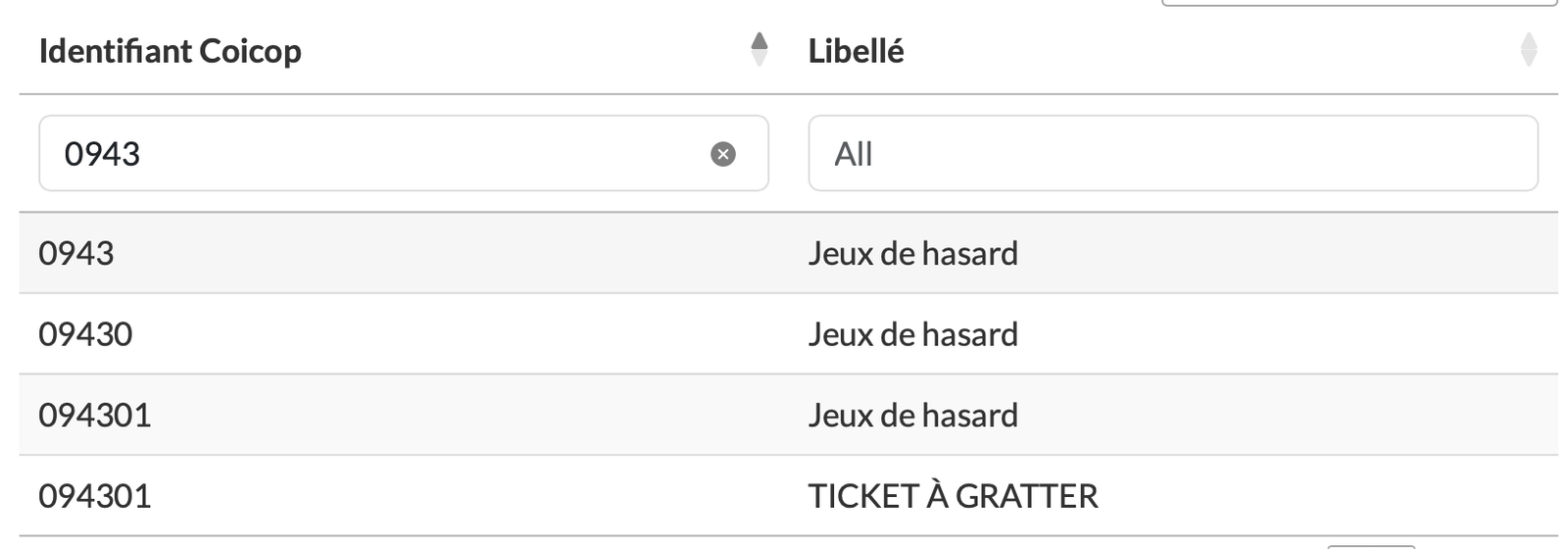Click ascending sort arrow for Libellé column
The image size is (1568, 549).
1528,40
